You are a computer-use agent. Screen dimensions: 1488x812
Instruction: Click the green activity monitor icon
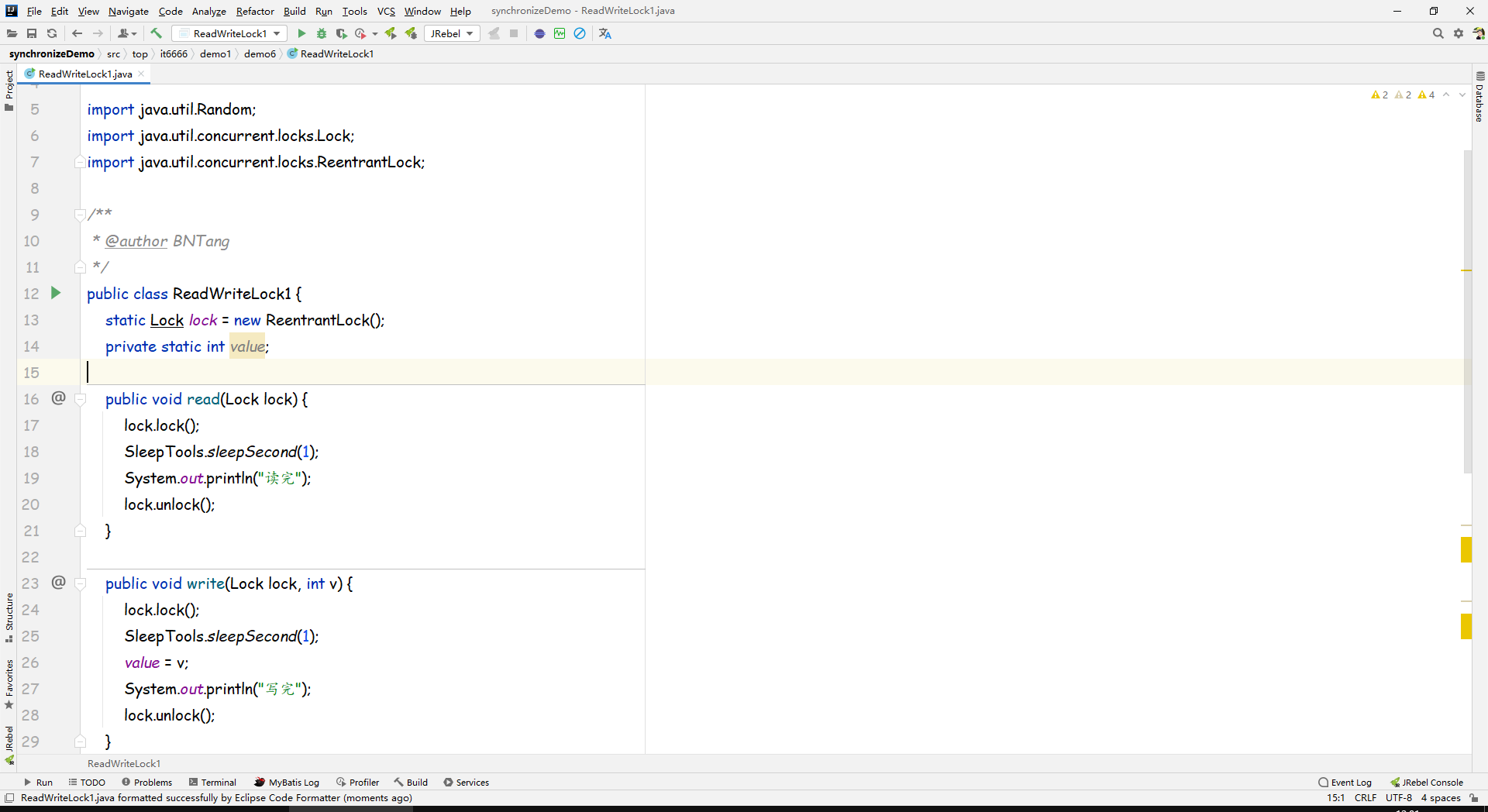[560, 33]
